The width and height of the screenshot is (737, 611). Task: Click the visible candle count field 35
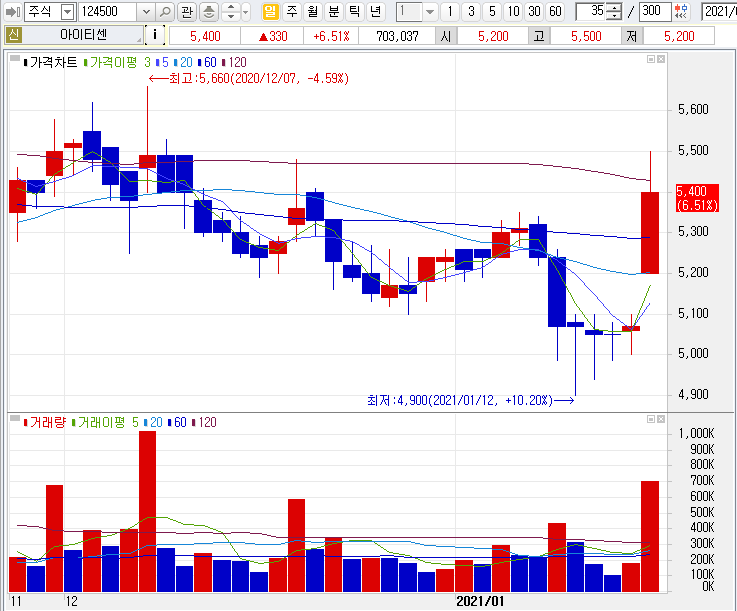(x=590, y=11)
